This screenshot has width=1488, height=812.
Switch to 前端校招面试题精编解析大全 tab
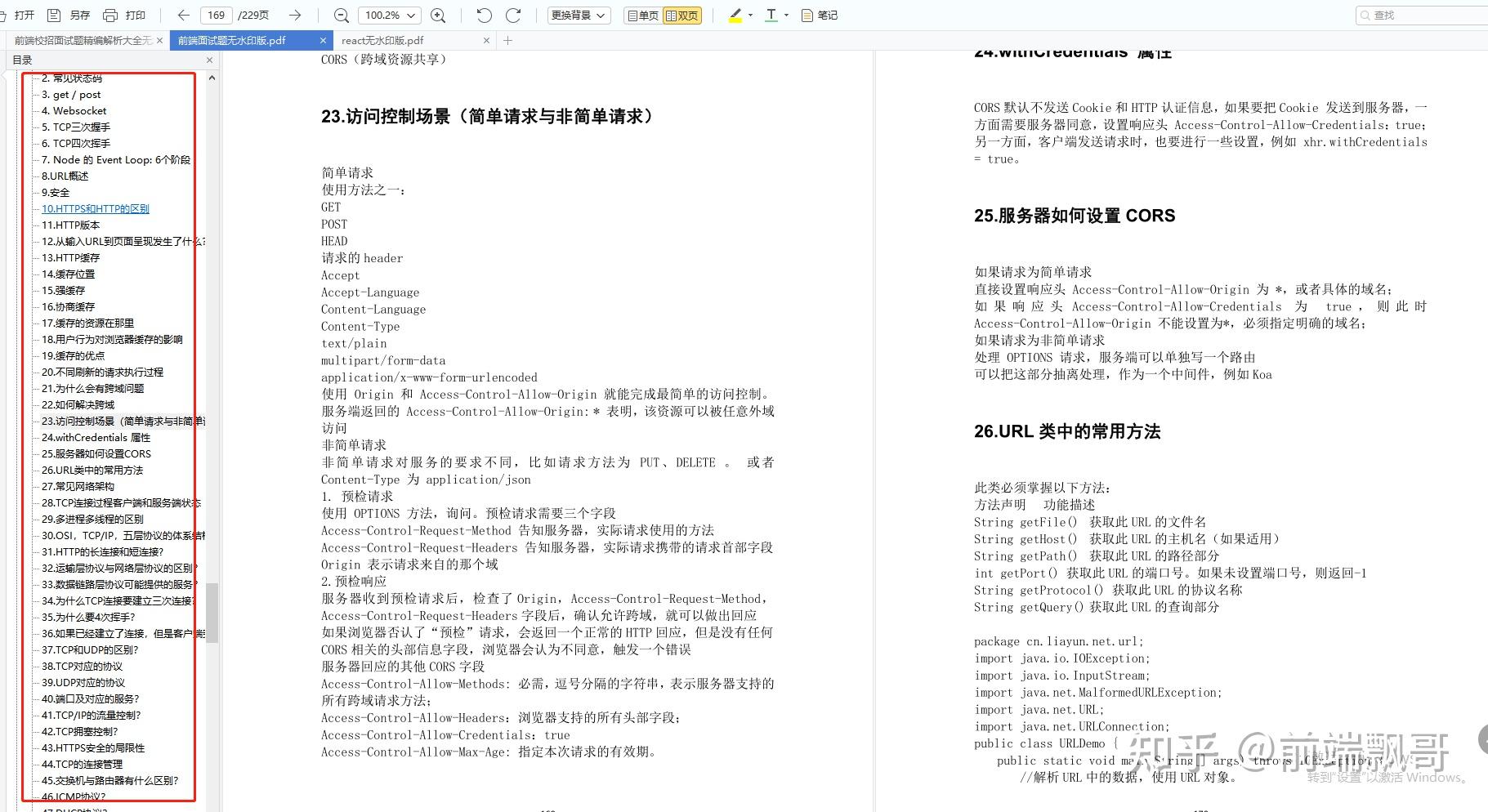click(x=83, y=40)
